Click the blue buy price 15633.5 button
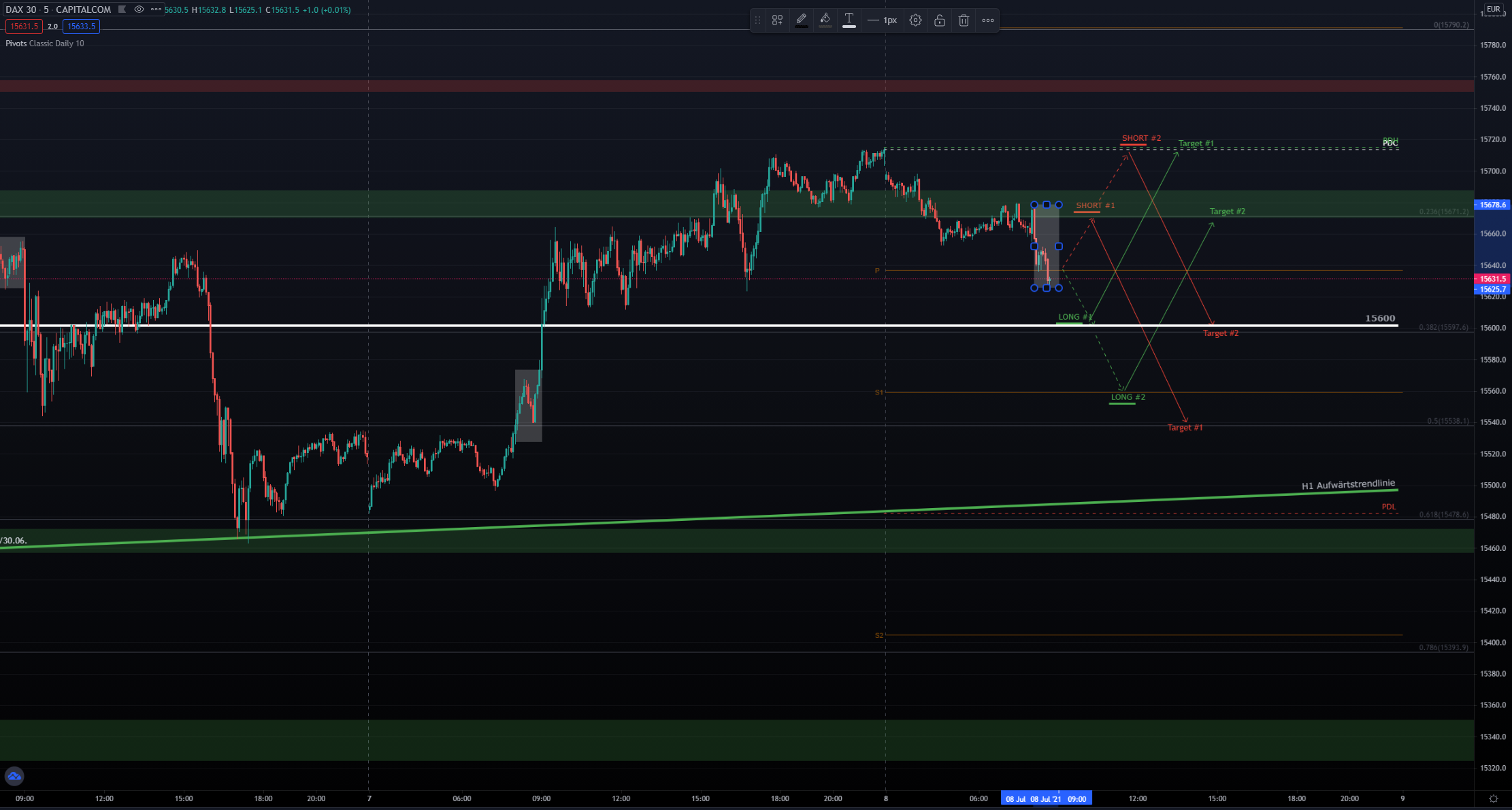Image resolution: width=1512 pixels, height=810 pixels. tap(81, 27)
